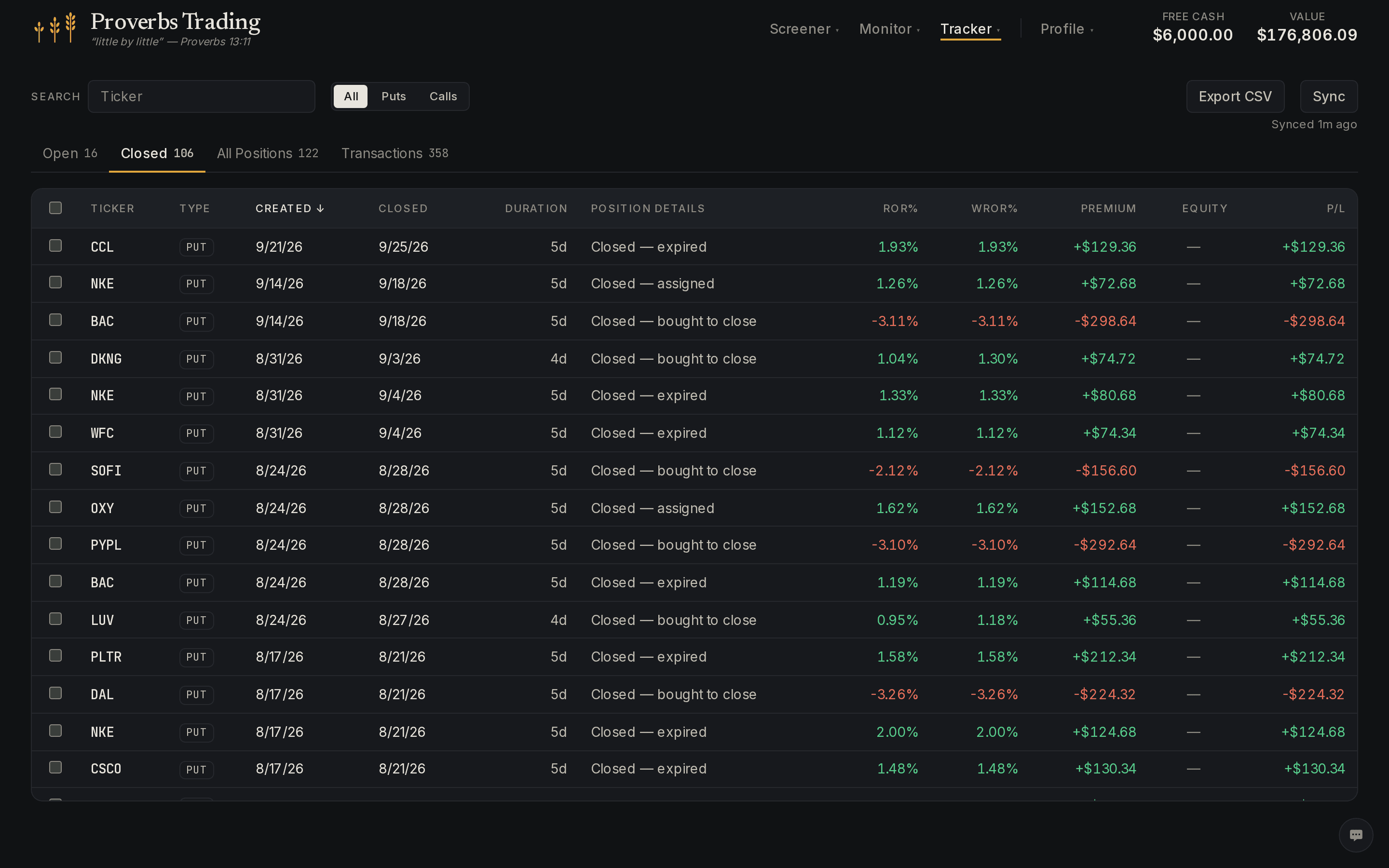Select the Closed 106 tab

(157, 153)
